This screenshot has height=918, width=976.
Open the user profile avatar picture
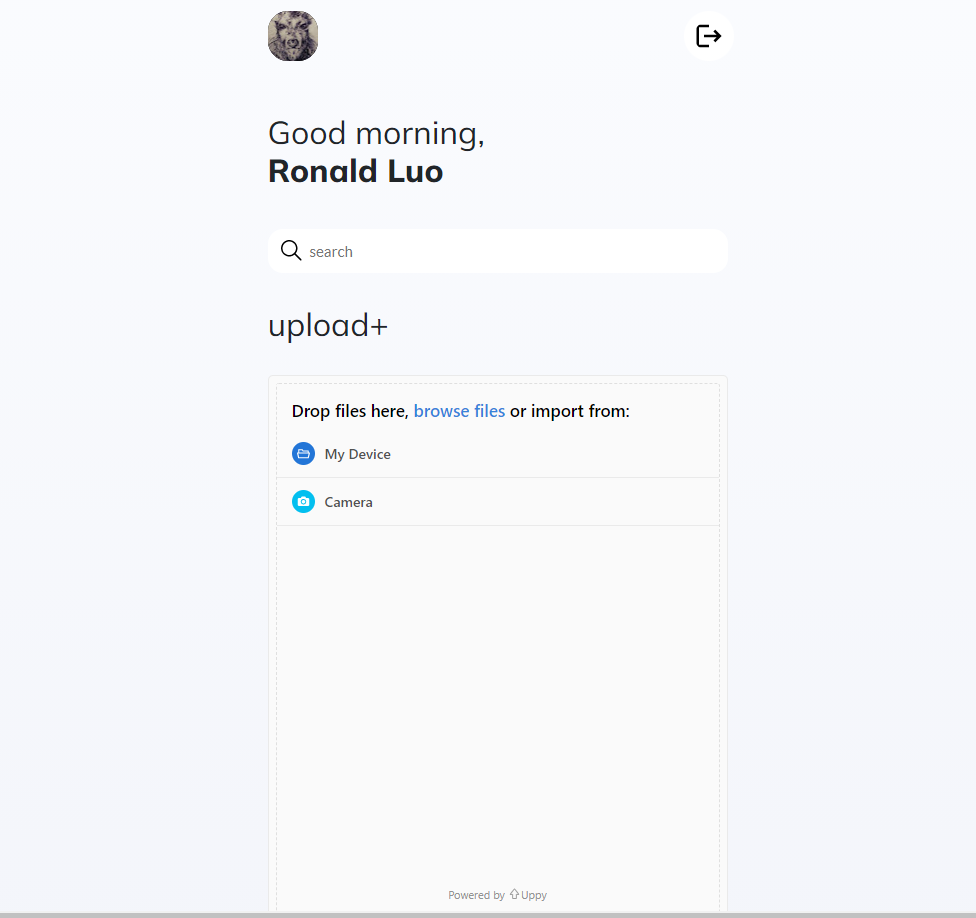pyautogui.click(x=293, y=36)
